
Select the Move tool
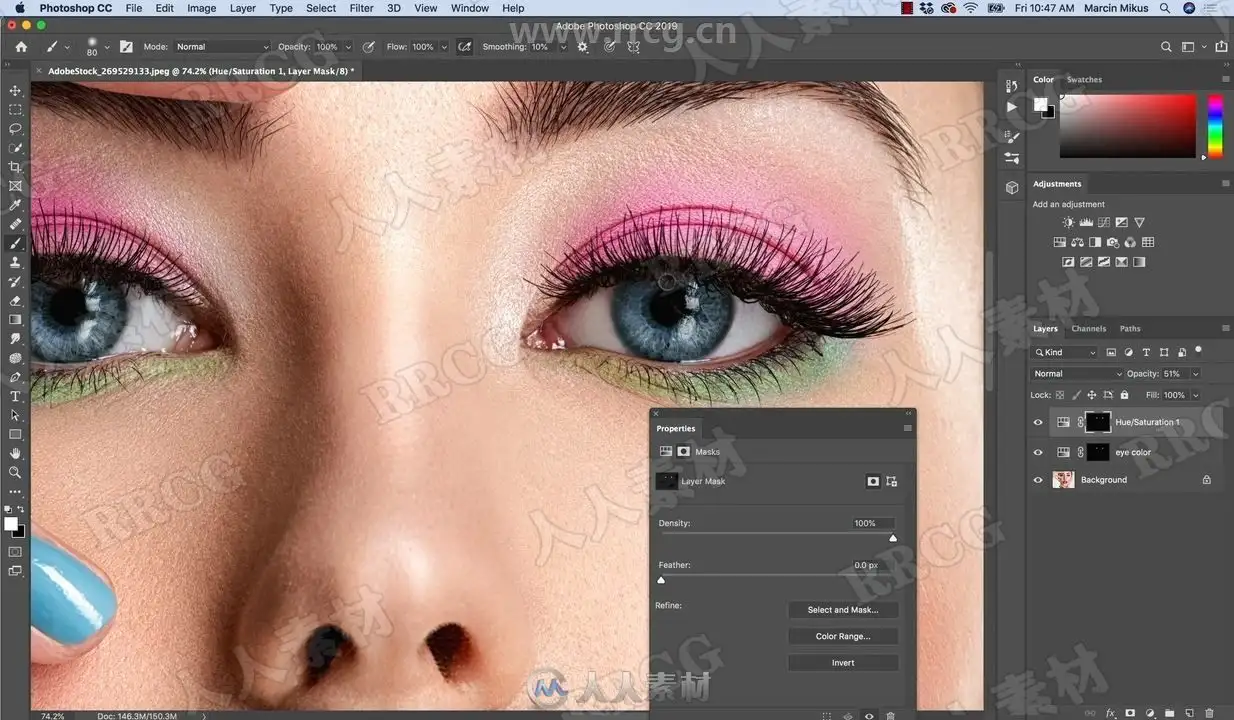[15, 91]
